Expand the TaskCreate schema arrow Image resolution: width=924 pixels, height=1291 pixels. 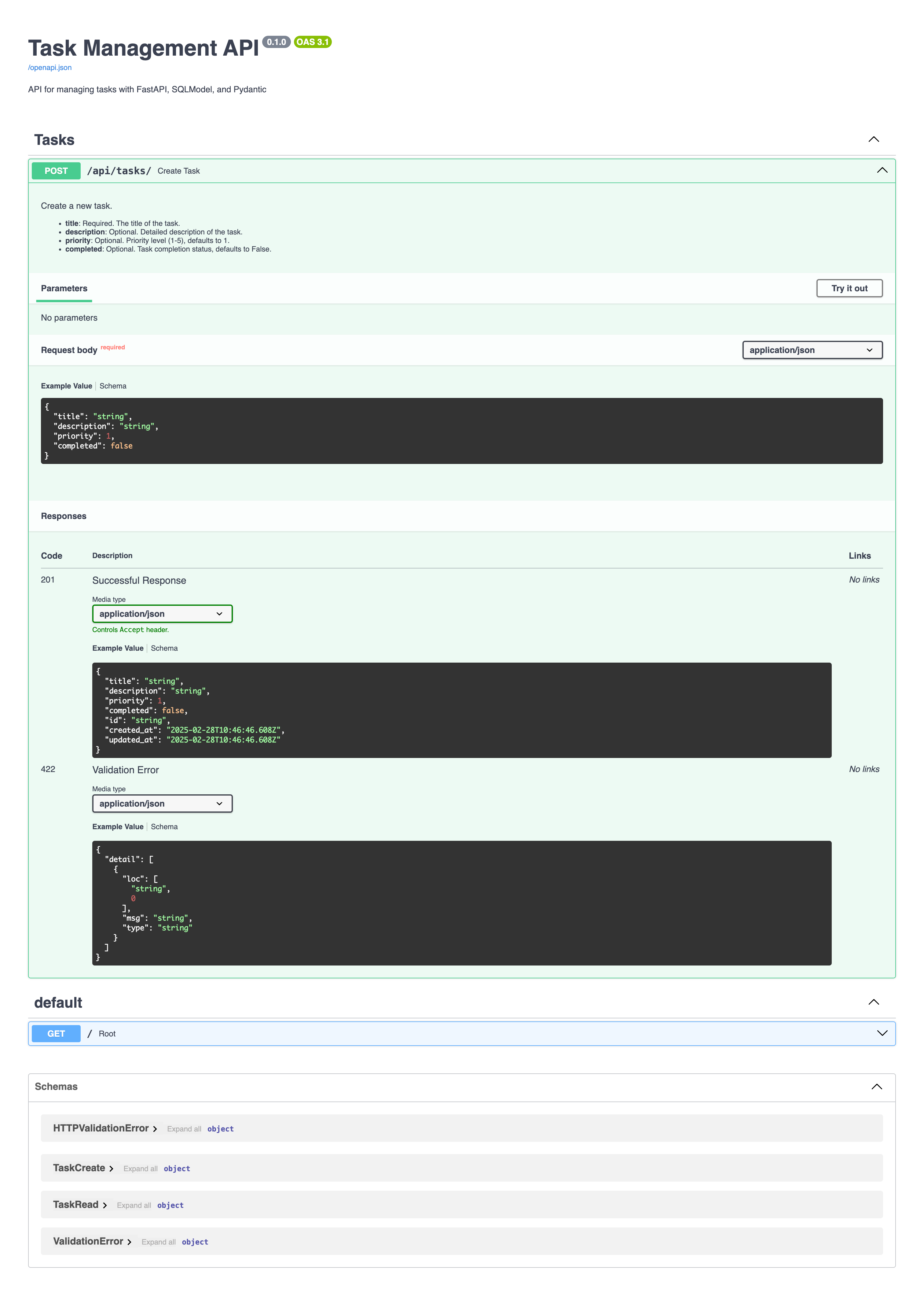(x=111, y=1169)
